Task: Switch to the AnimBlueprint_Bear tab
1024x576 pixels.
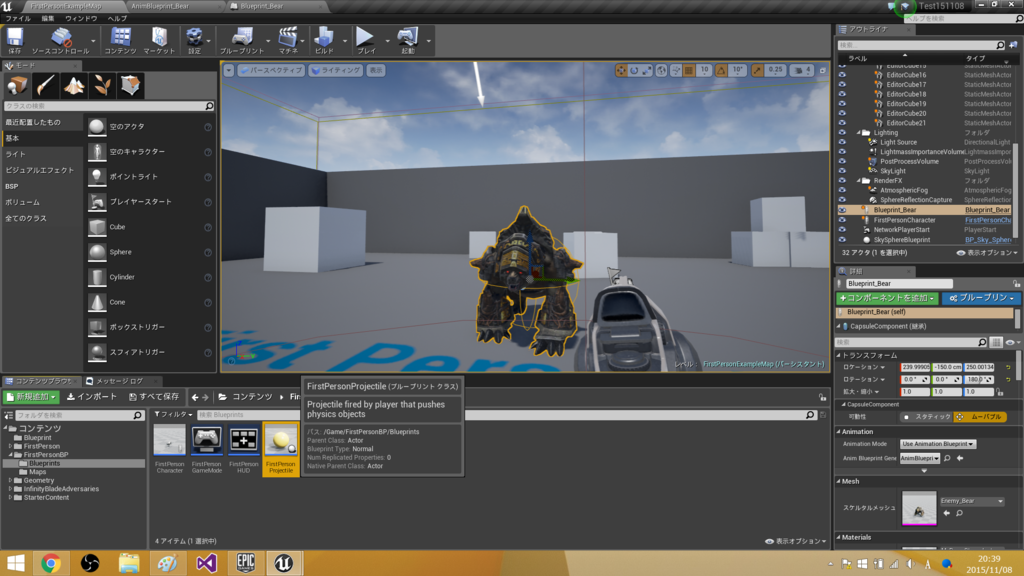Action: point(160,6)
